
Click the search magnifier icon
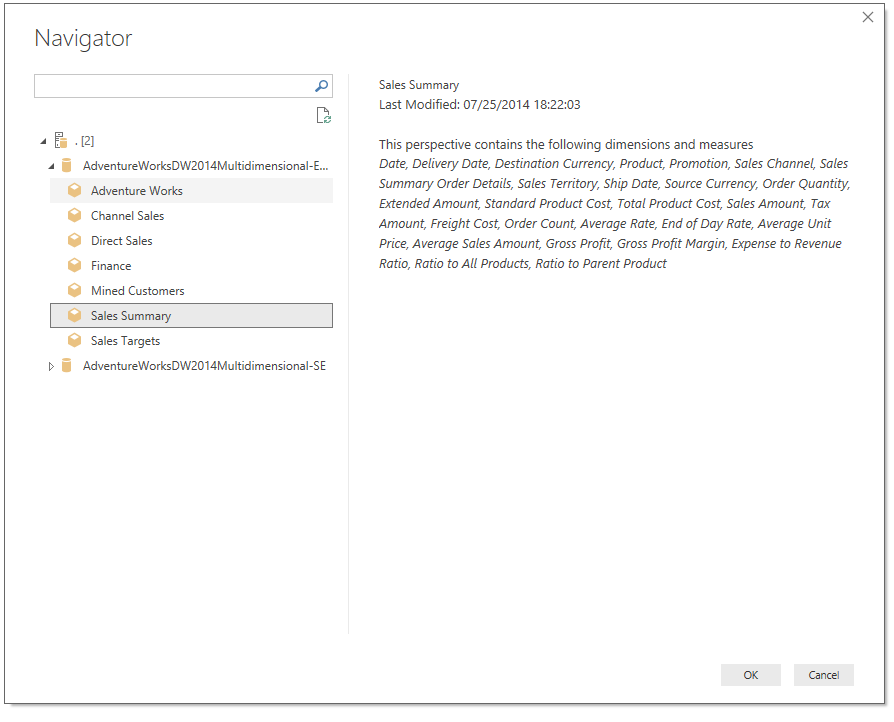322,86
